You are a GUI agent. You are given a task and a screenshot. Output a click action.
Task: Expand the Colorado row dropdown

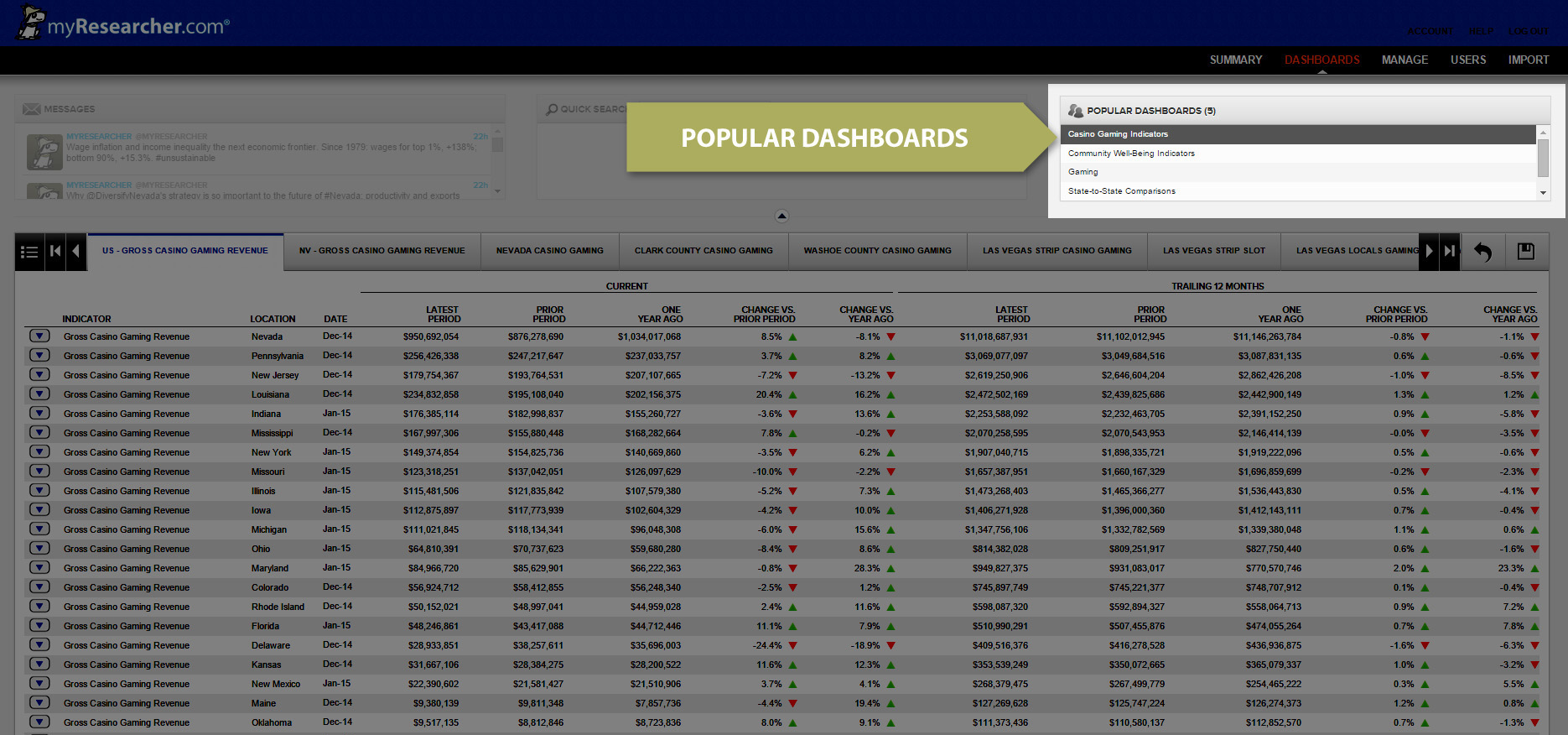point(39,586)
